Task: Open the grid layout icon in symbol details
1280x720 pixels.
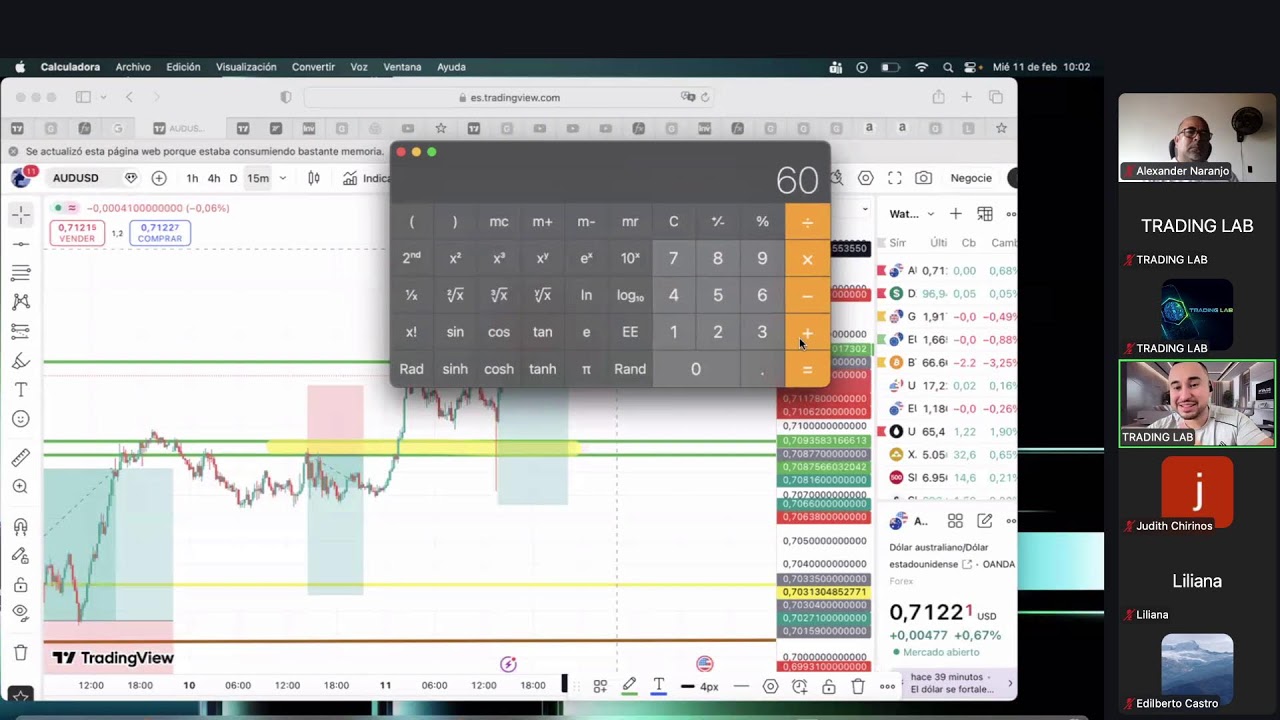Action: click(955, 521)
